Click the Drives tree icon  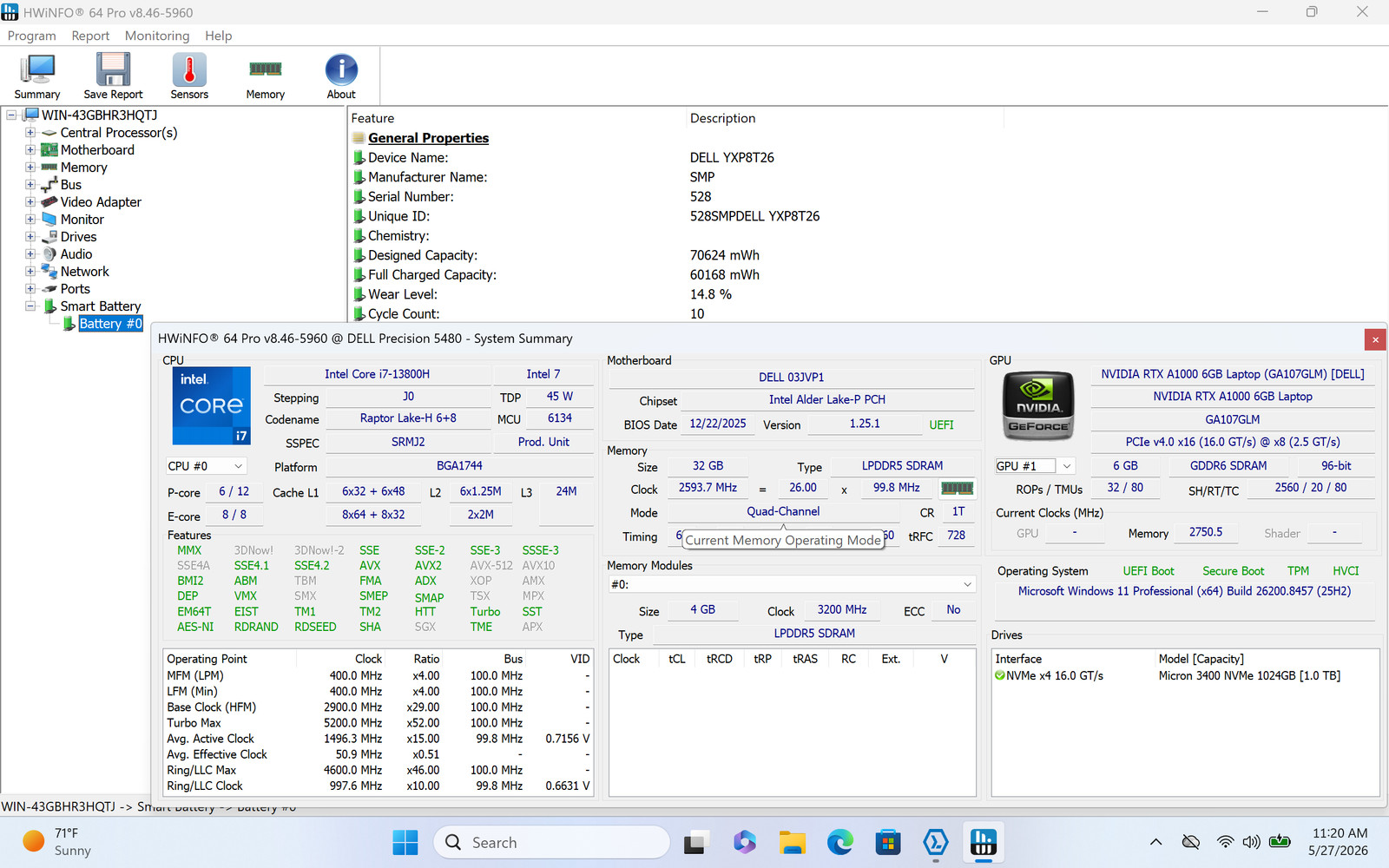coord(49,237)
